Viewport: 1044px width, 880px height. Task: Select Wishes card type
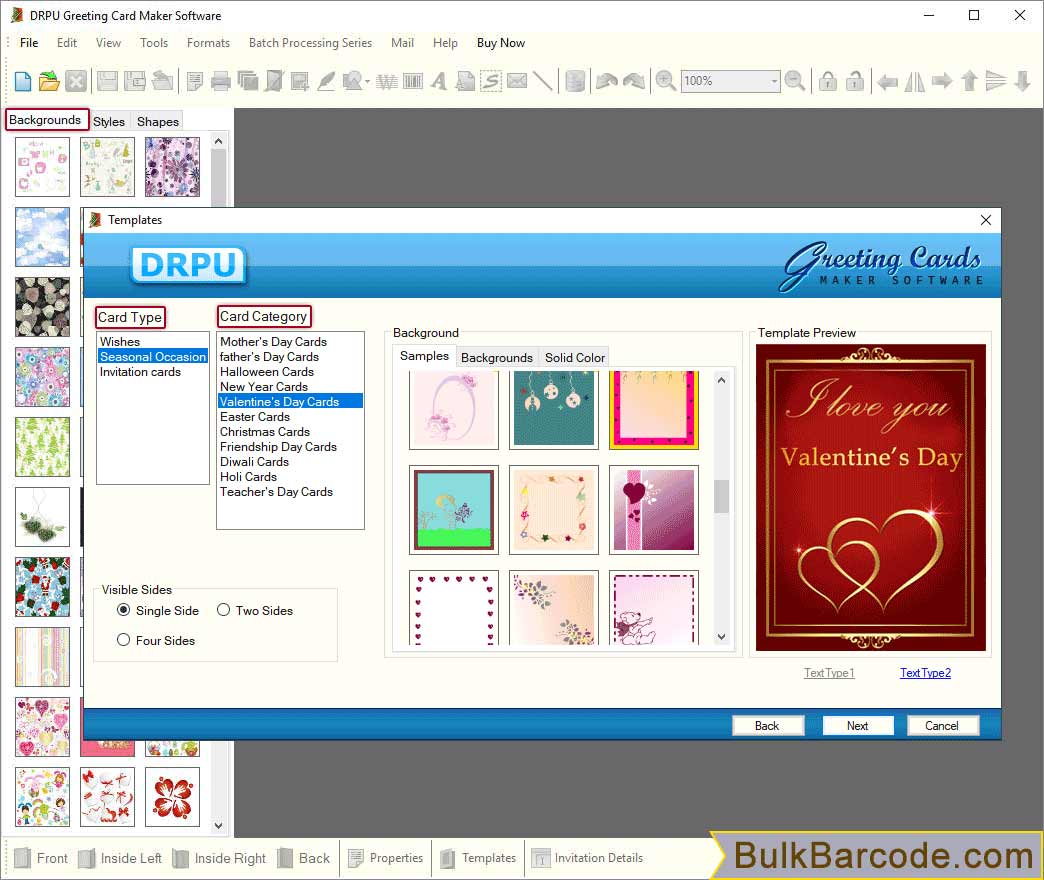click(x=120, y=341)
